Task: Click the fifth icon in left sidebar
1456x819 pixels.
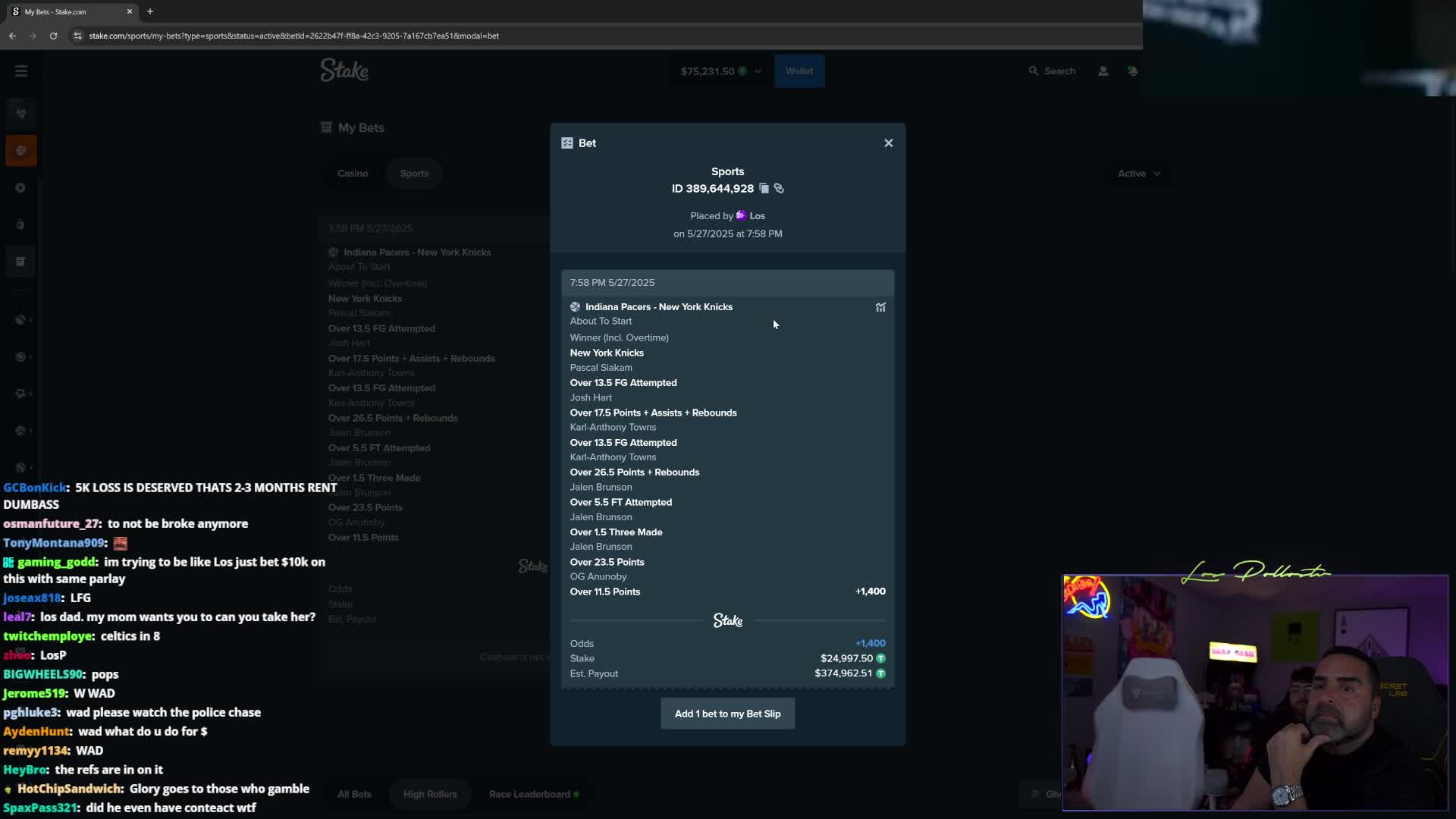Action: [x=21, y=262]
